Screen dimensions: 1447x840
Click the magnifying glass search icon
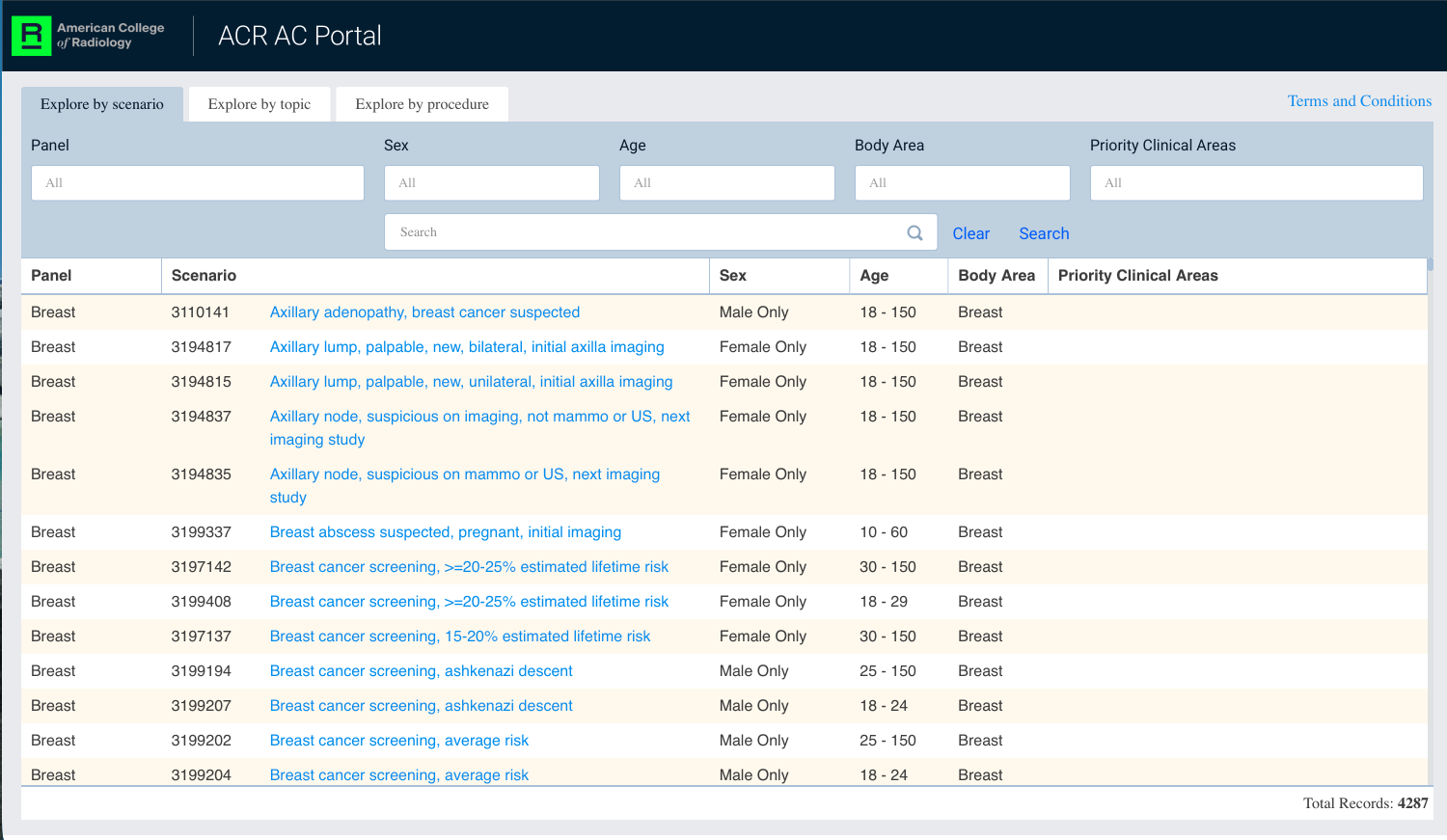[x=915, y=232]
